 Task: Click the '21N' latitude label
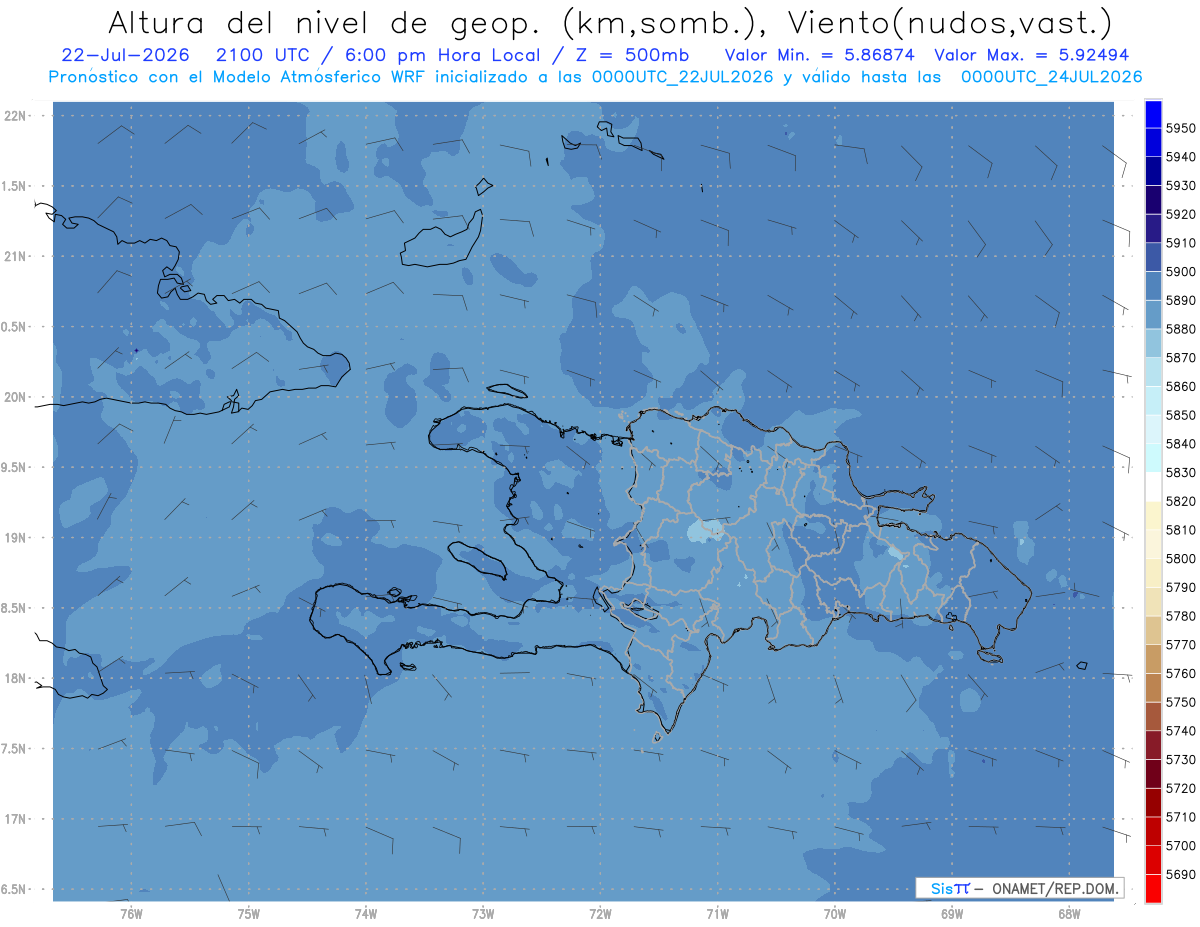[16, 256]
